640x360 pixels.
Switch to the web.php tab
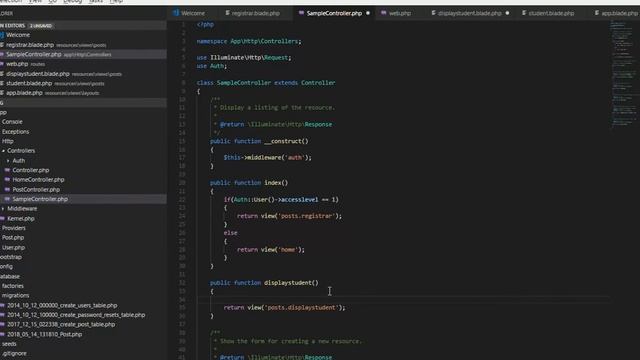pyautogui.click(x=400, y=13)
